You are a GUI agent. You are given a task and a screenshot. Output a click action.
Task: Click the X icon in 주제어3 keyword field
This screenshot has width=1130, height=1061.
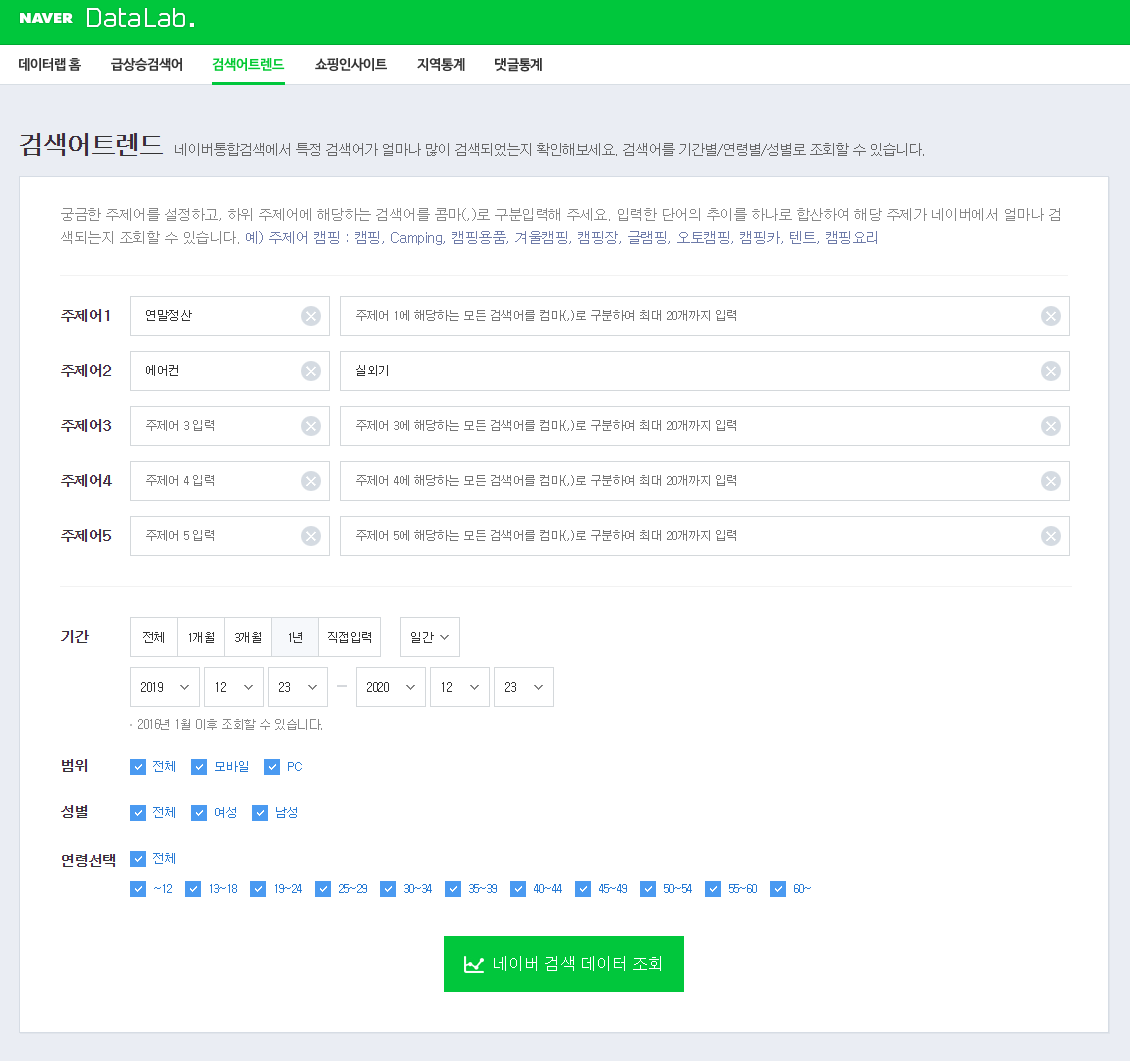[x=311, y=426]
